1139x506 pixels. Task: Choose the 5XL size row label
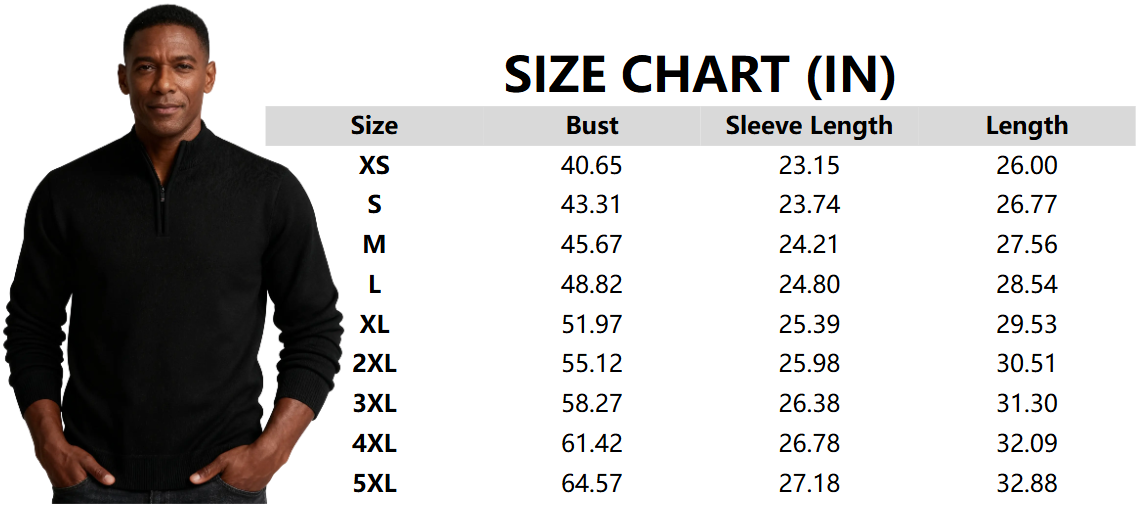[374, 484]
